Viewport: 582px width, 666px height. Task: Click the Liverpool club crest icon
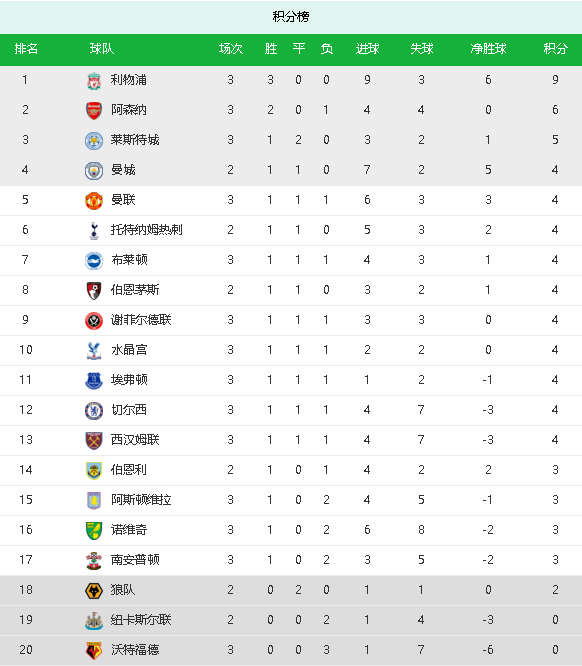coord(93,80)
